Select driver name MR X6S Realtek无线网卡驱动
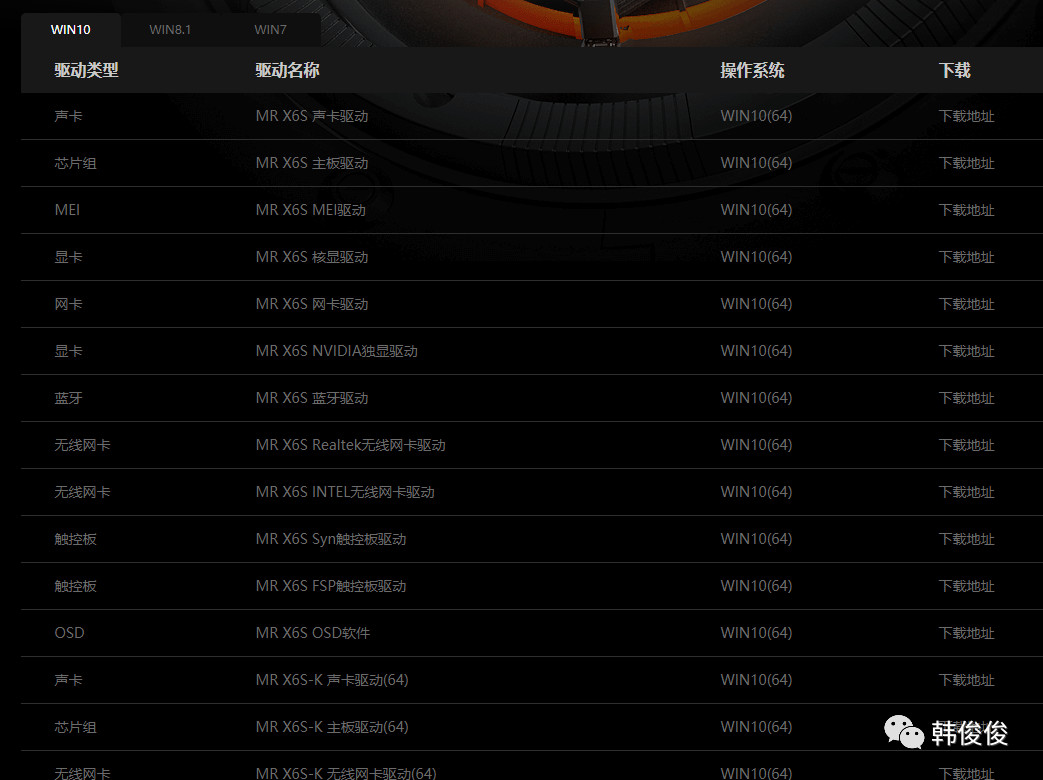 [x=351, y=446]
